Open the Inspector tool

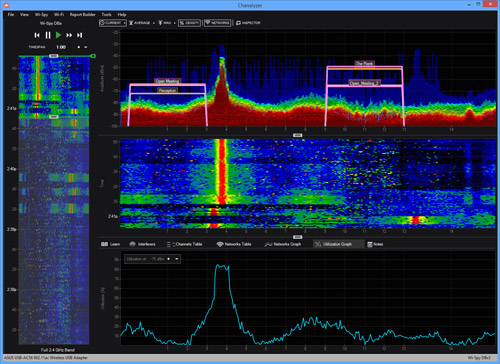[x=248, y=23]
